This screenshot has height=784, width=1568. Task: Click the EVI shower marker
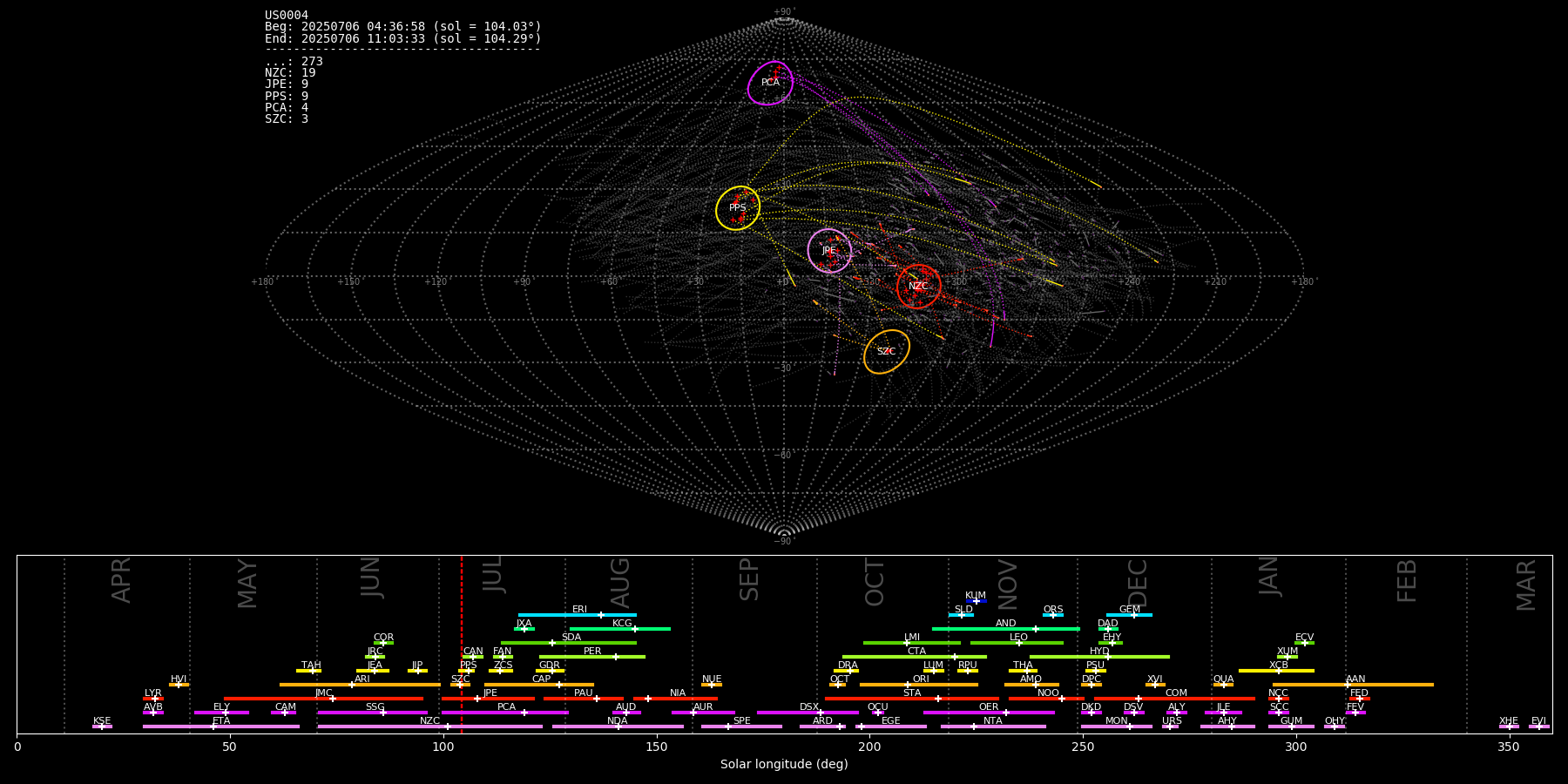point(1539,727)
